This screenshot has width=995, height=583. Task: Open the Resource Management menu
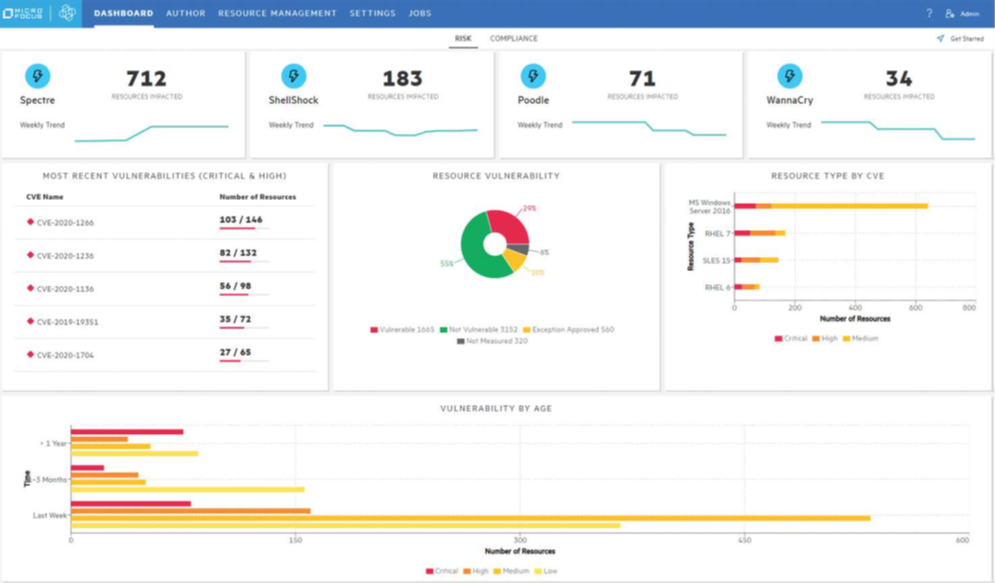coord(277,13)
